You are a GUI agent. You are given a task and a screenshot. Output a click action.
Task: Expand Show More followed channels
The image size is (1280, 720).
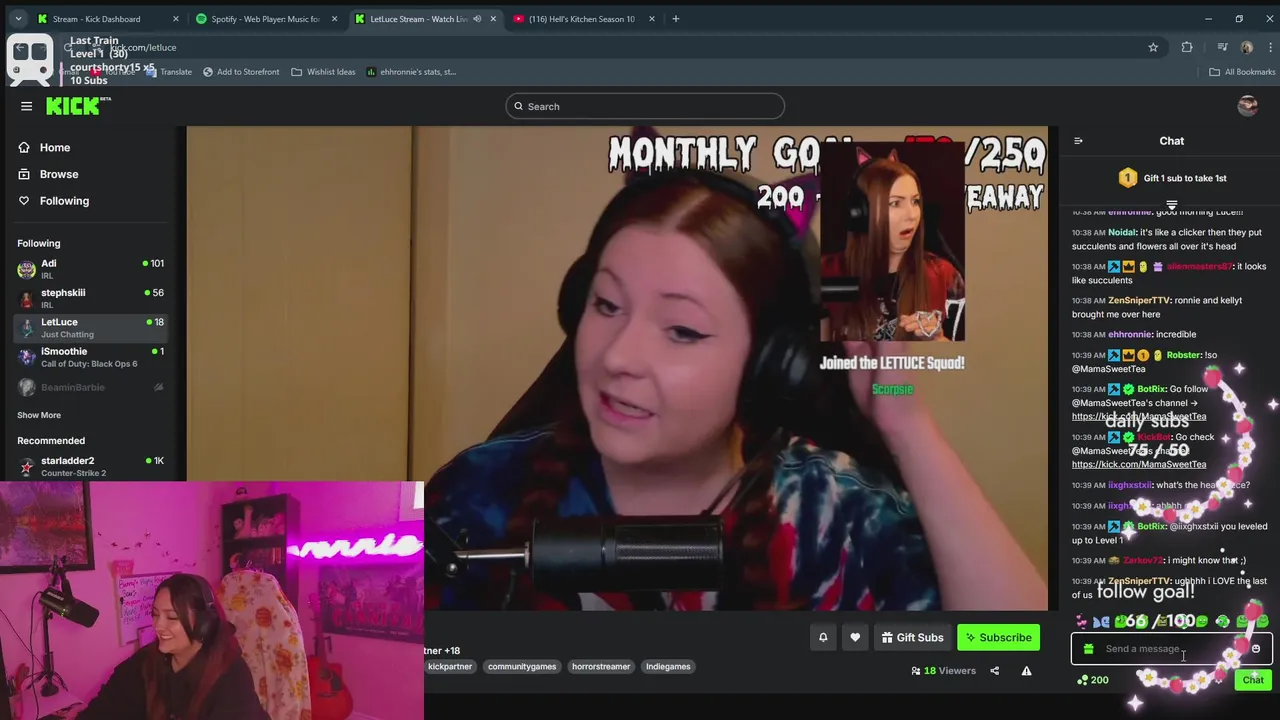[39, 415]
